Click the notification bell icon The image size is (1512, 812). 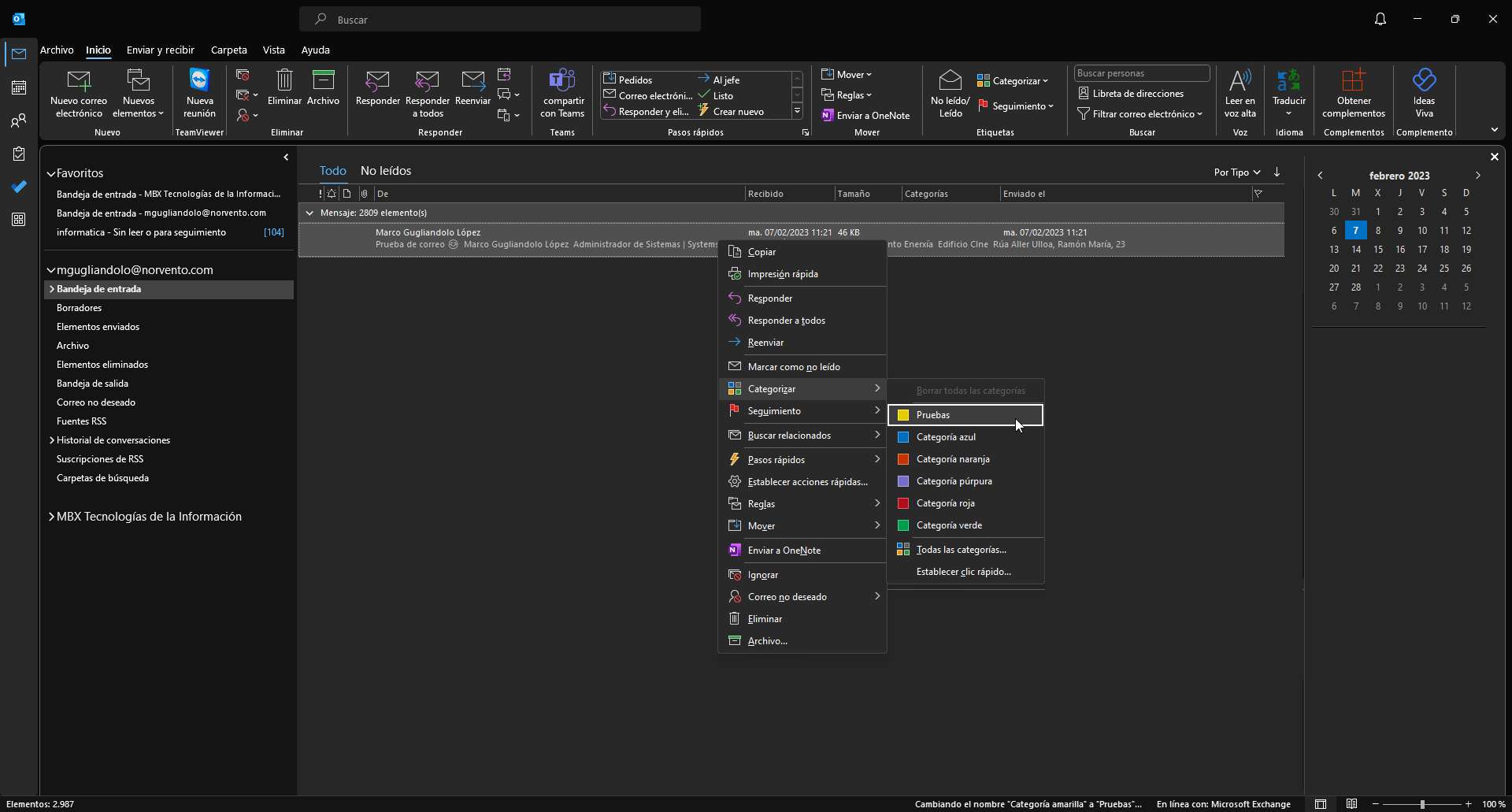[x=1380, y=19]
